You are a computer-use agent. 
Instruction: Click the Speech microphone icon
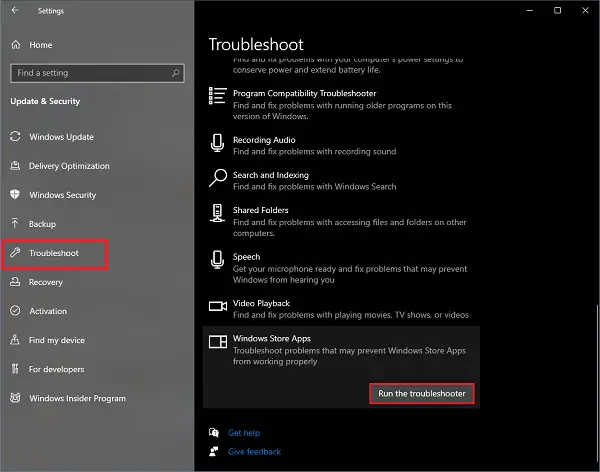click(217, 260)
